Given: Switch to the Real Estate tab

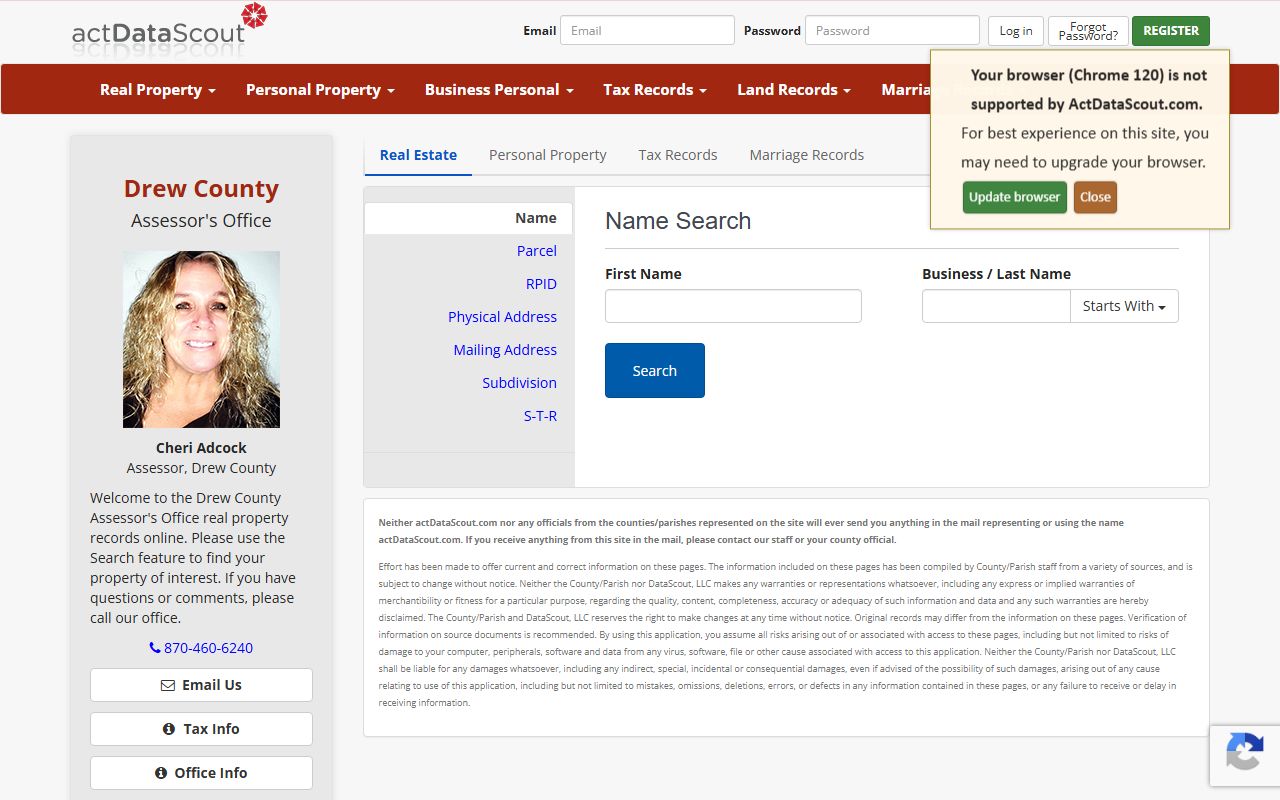Looking at the screenshot, I should coord(418,155).
